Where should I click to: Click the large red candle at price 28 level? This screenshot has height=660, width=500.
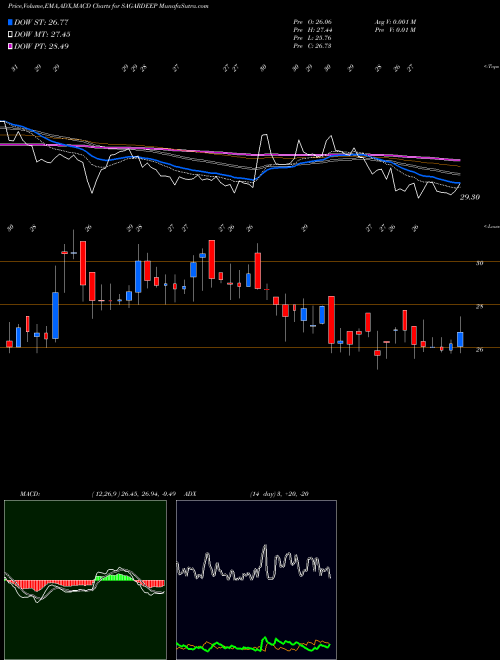pyautogui.click(x=332, y=320)
